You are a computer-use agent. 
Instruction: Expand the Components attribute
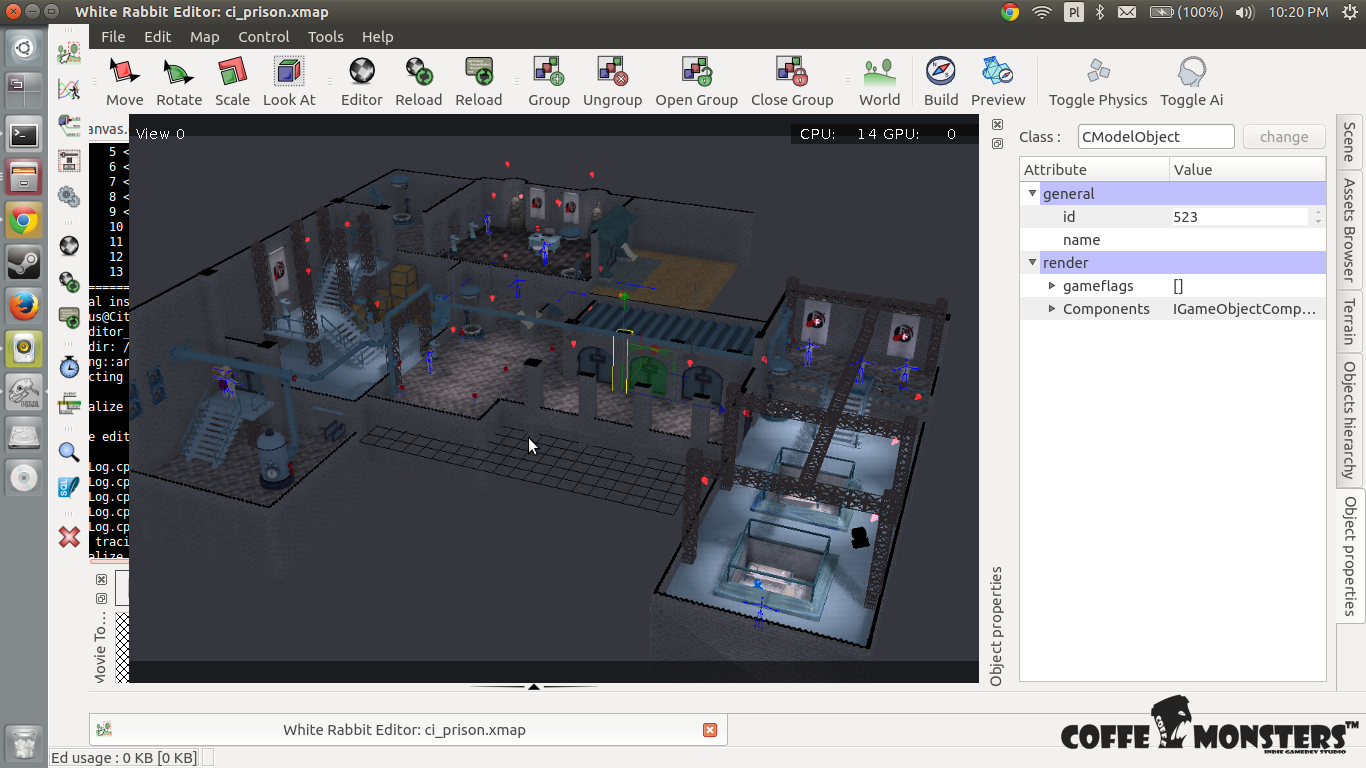pyautogui.click(x=1052, y=309)
